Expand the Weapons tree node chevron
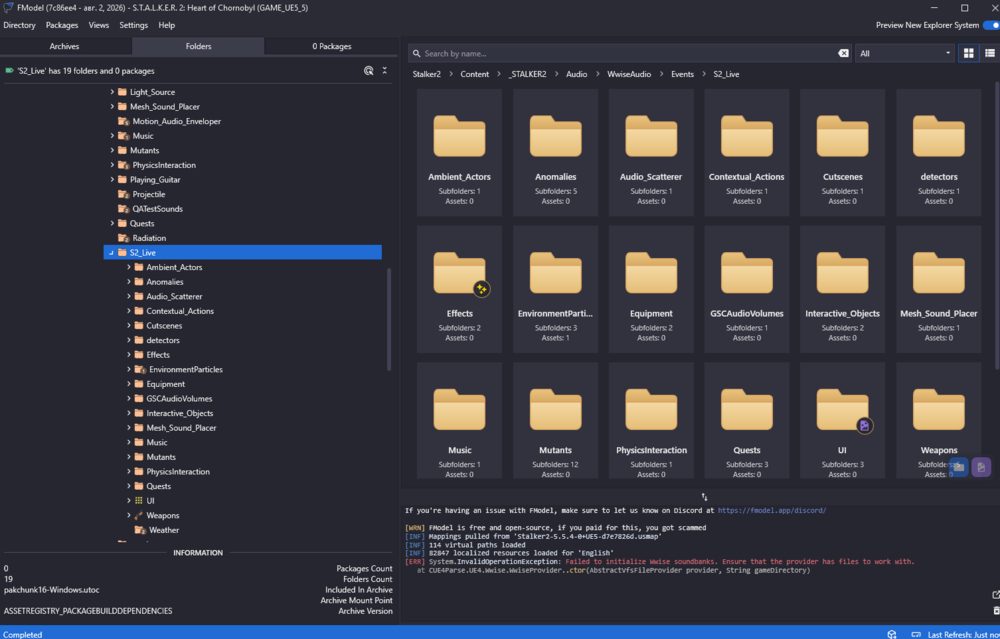The image size is (1000, 639). [129, 515]
